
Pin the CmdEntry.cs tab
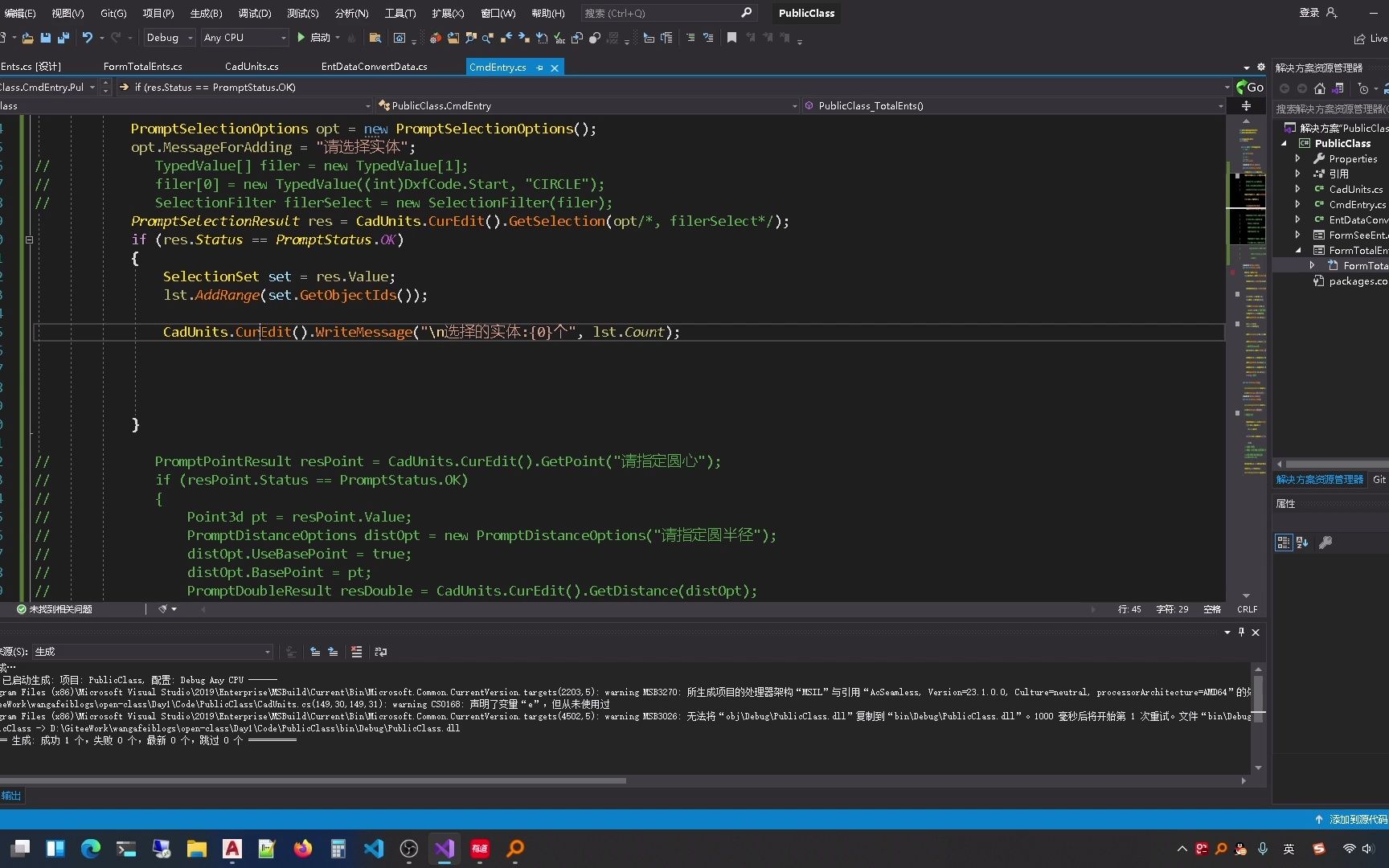coord(539,68)
